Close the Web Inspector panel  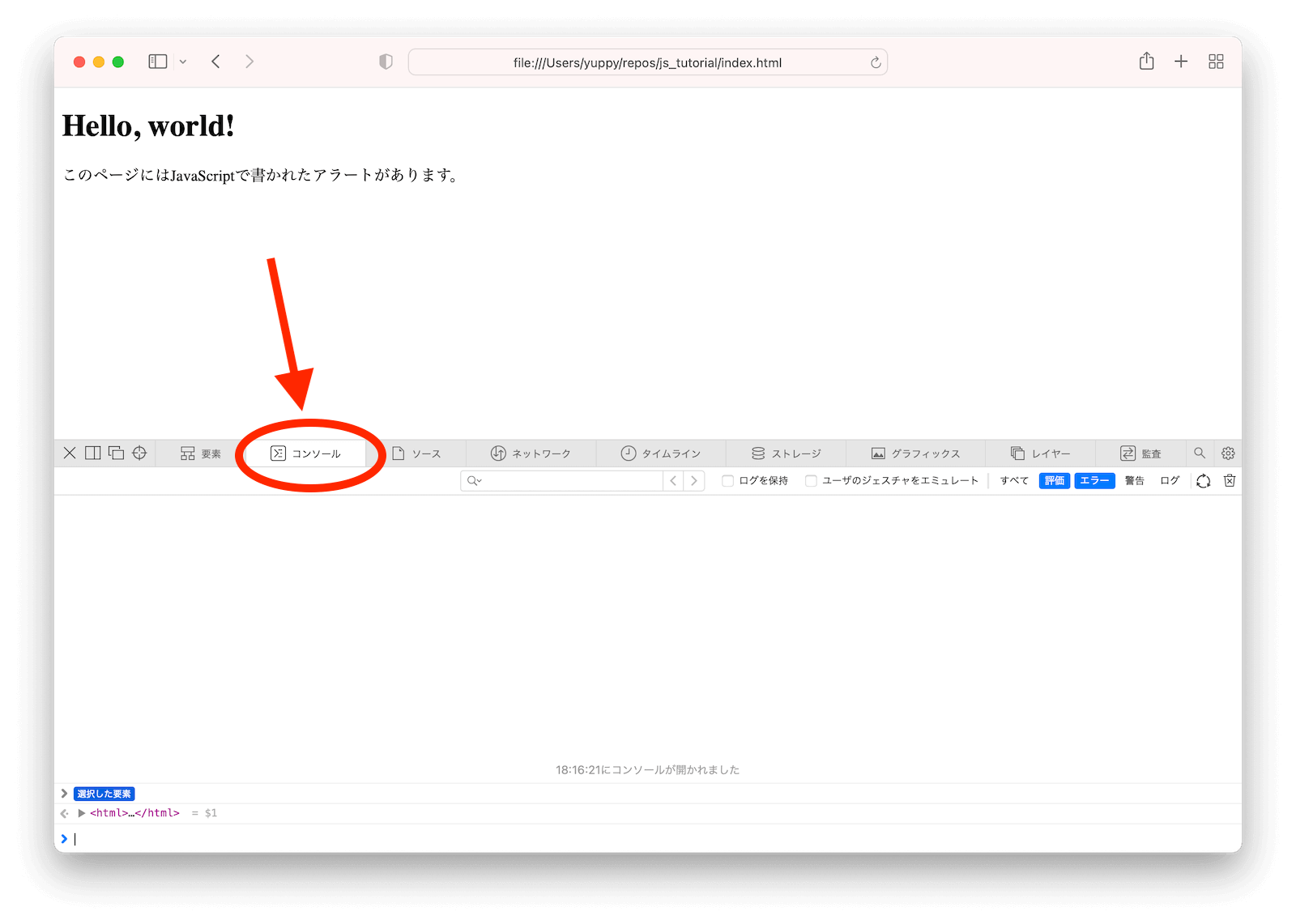point(70,453)
